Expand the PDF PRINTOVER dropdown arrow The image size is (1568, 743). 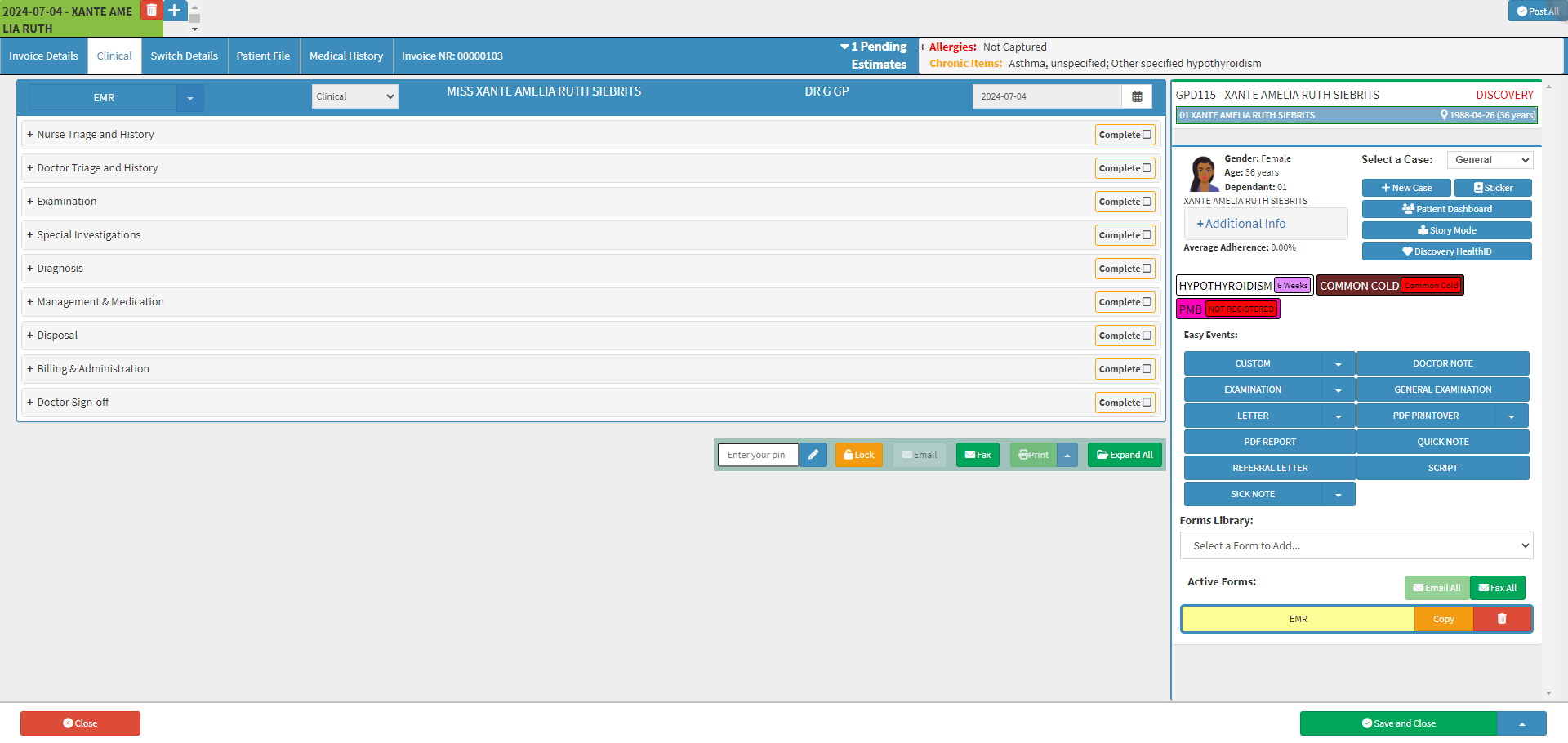pos(1512,416)
